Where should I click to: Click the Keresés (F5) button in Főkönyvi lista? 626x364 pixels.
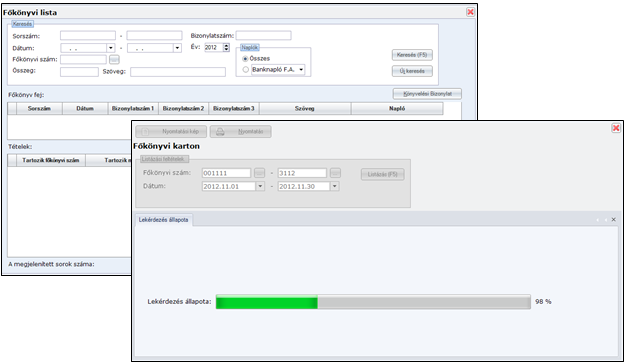point(412,55)
